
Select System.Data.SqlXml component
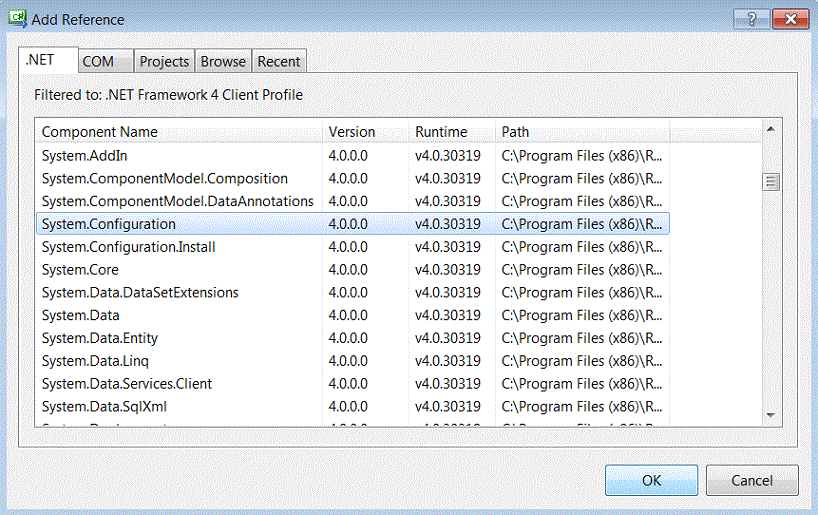(353, 406)
